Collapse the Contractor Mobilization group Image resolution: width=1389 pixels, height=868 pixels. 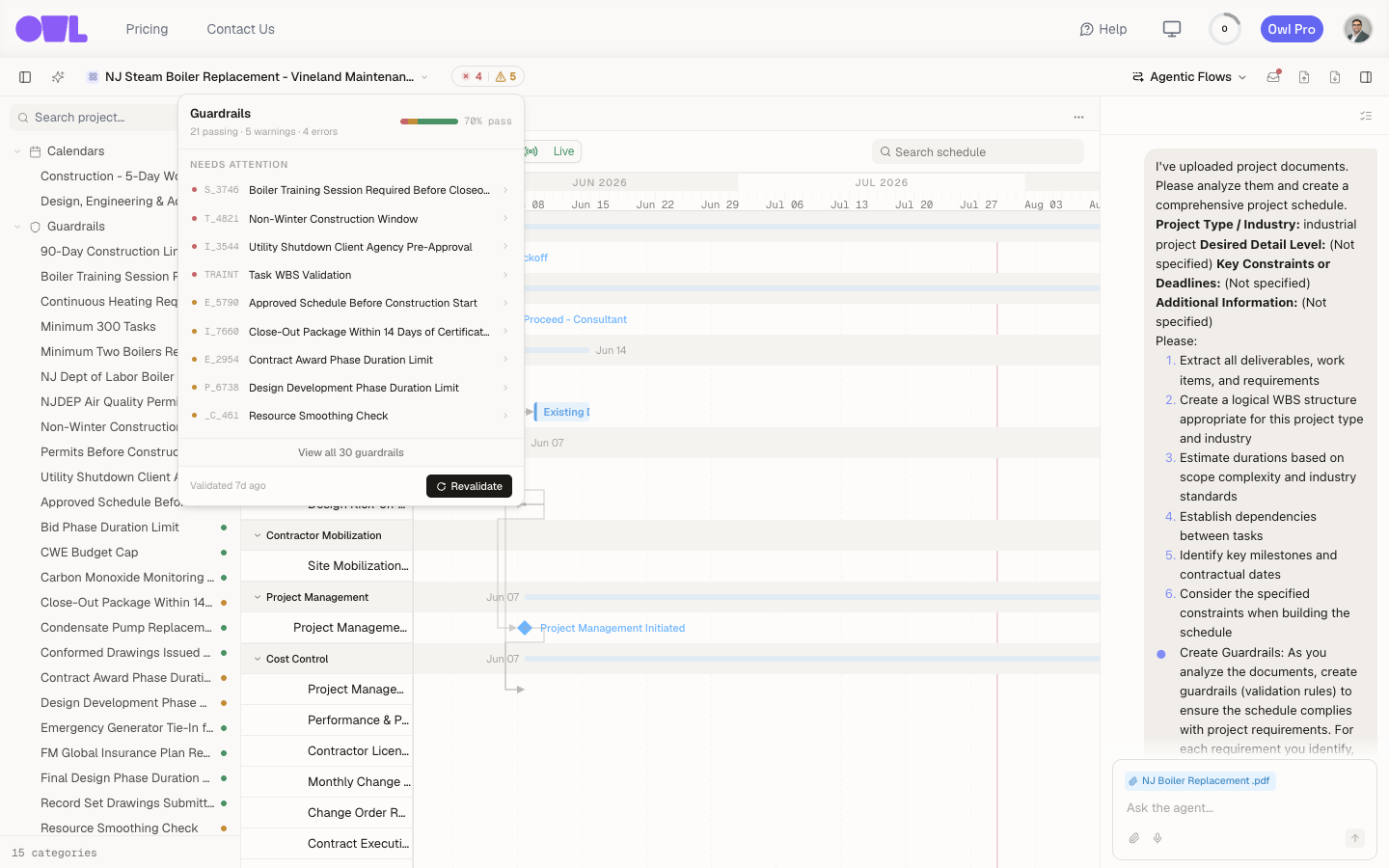tap(258, 535)
